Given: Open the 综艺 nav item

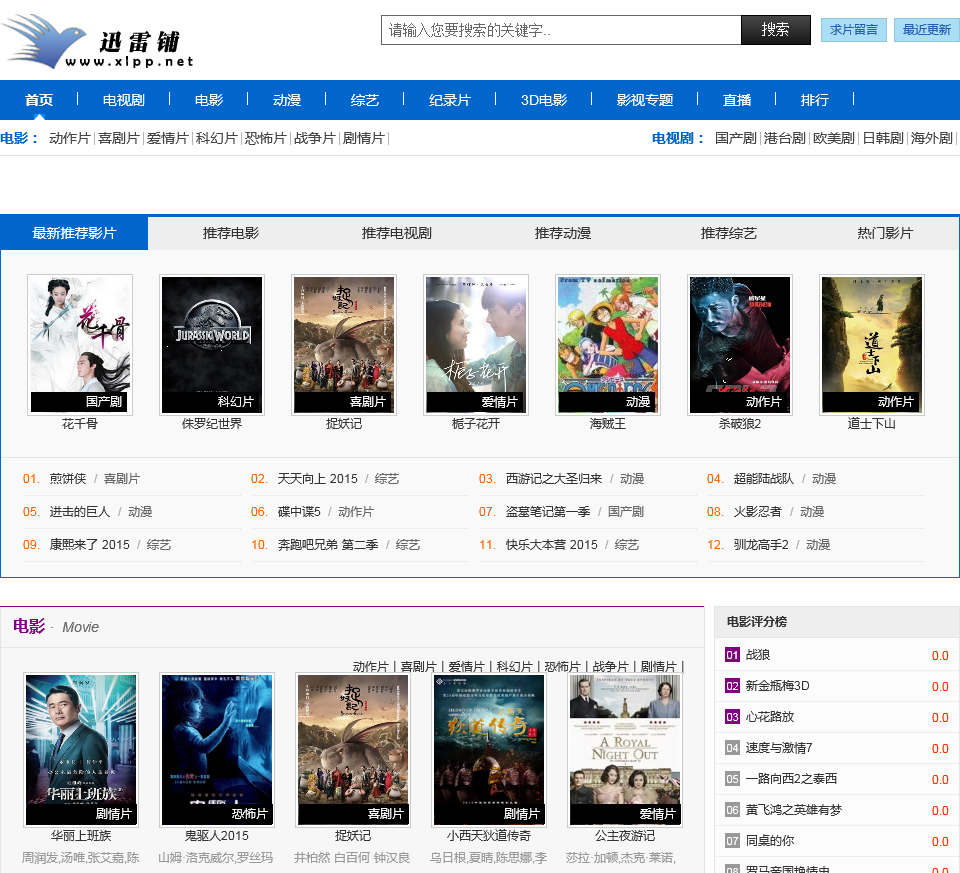Looking at the screenshot, I should 365,100.
